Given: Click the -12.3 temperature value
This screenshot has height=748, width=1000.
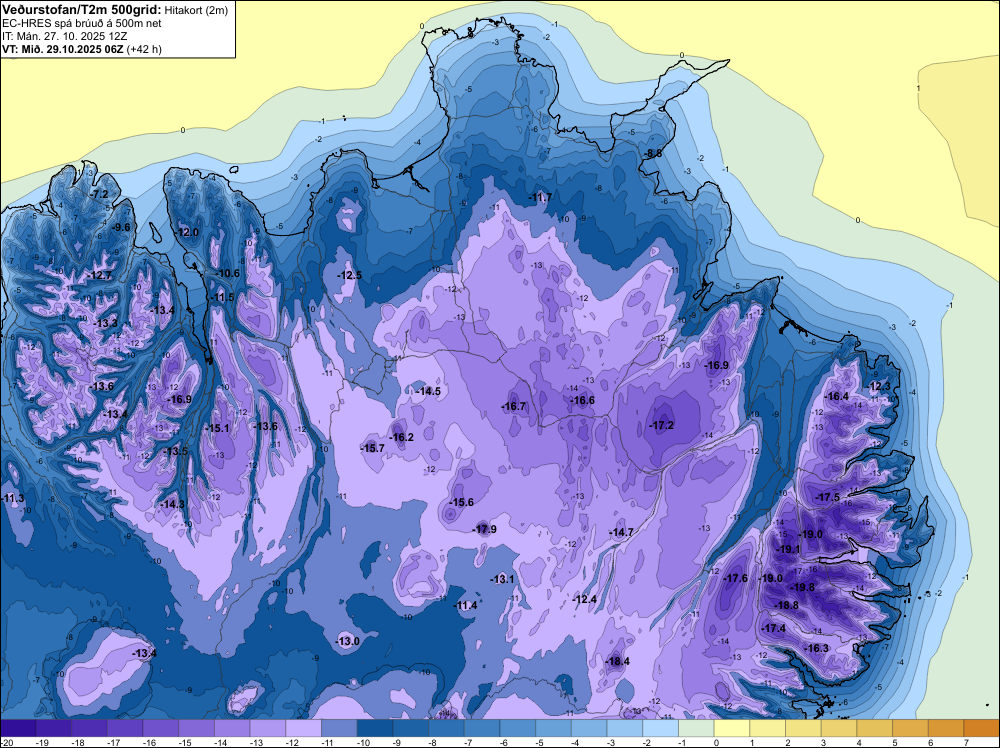Looking at the screenshot, I should (878, 386).
